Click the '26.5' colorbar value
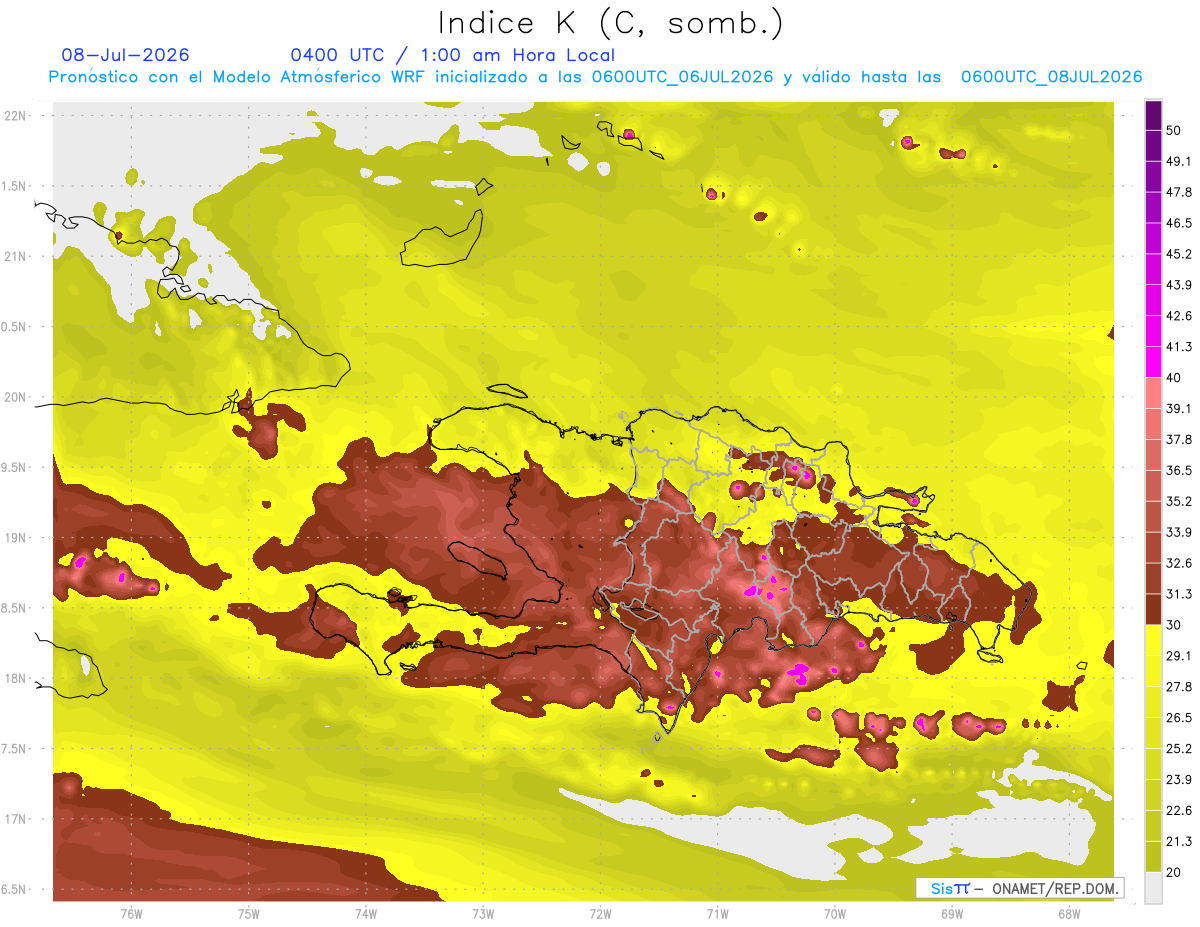The width and height of the screenshot is (1200, 927). 1179,717
